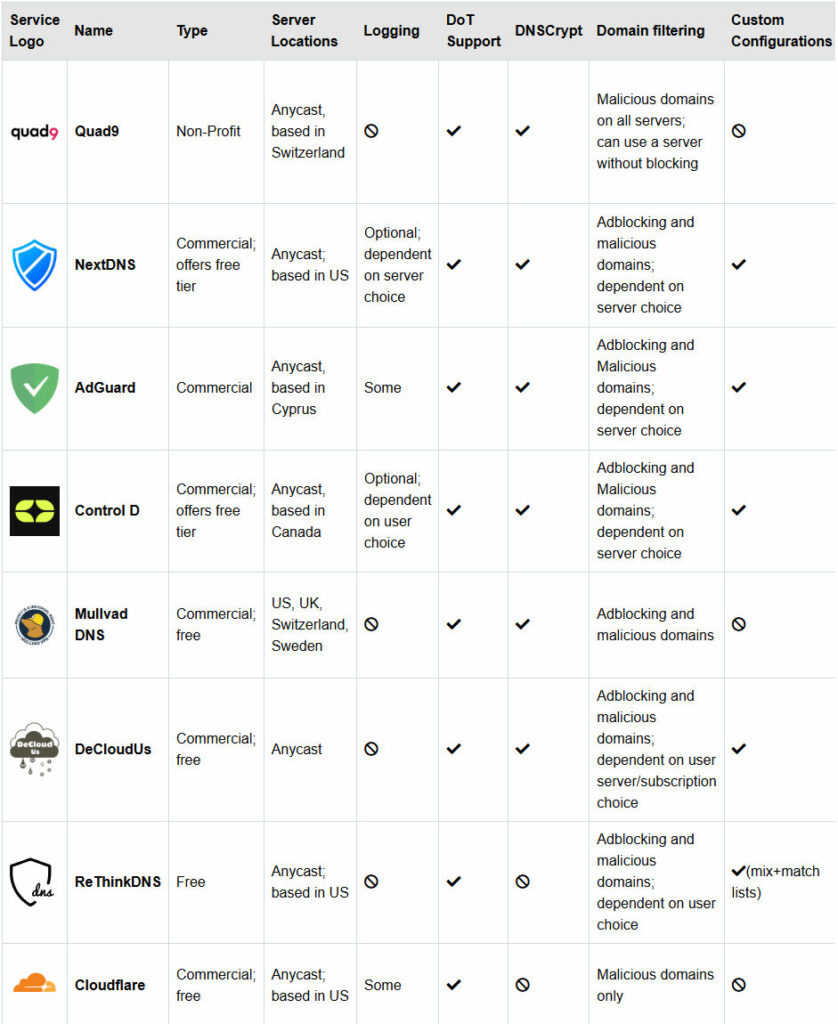Click NextDNS custom configurations checkmark

click(x=739, y=264)
